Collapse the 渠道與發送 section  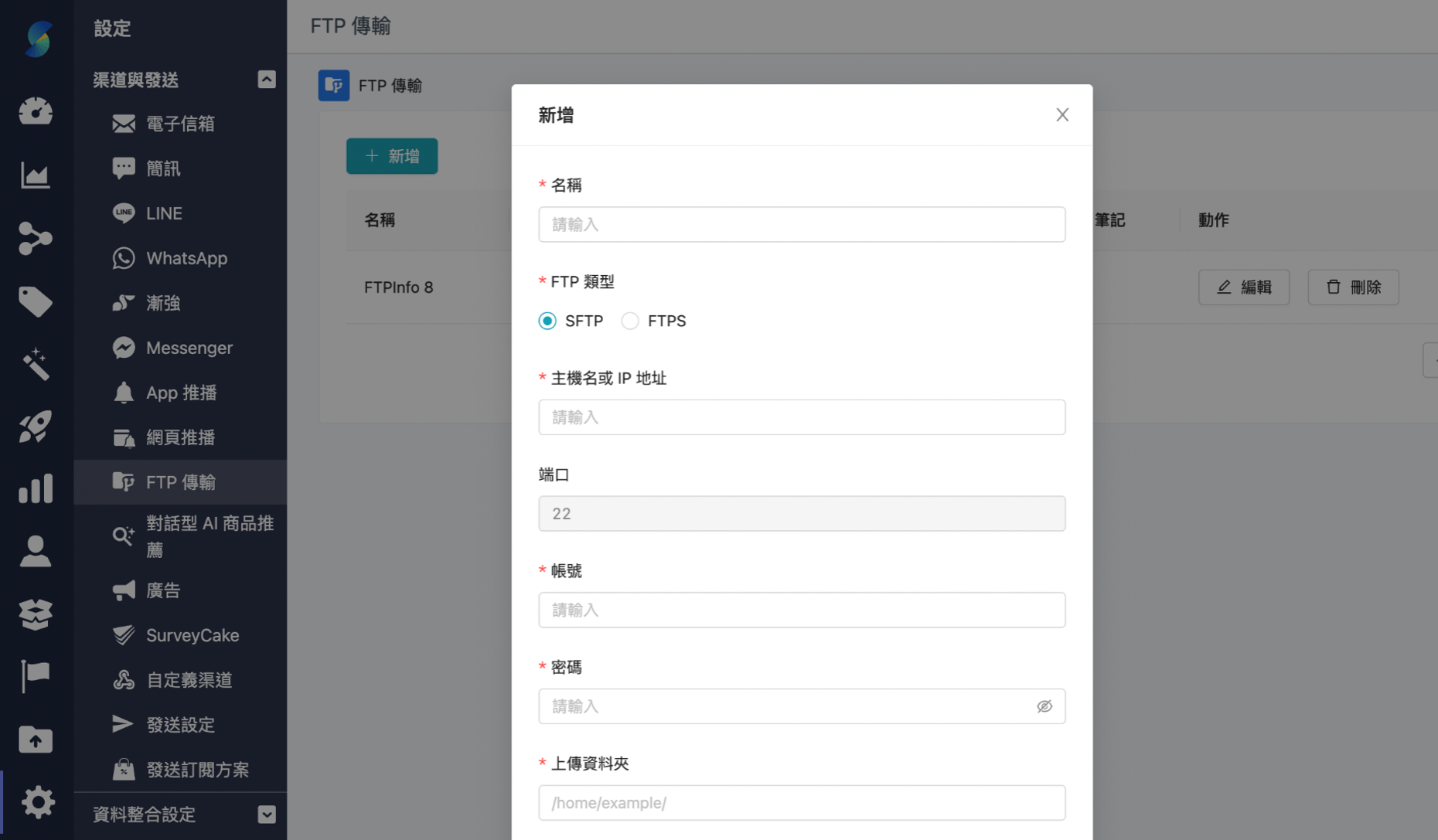267,79
